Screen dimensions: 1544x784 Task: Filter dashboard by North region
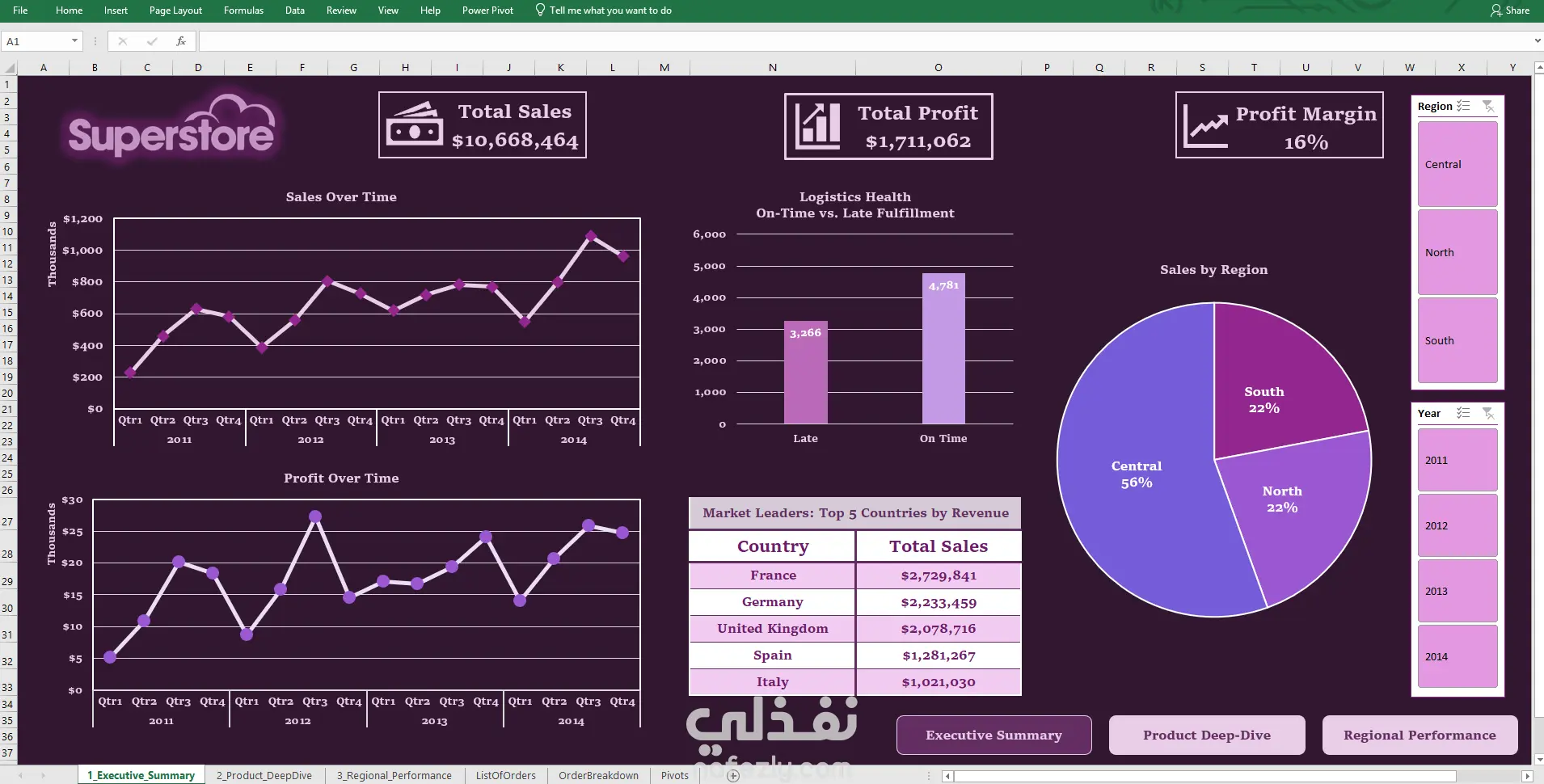pos(1458,252)
